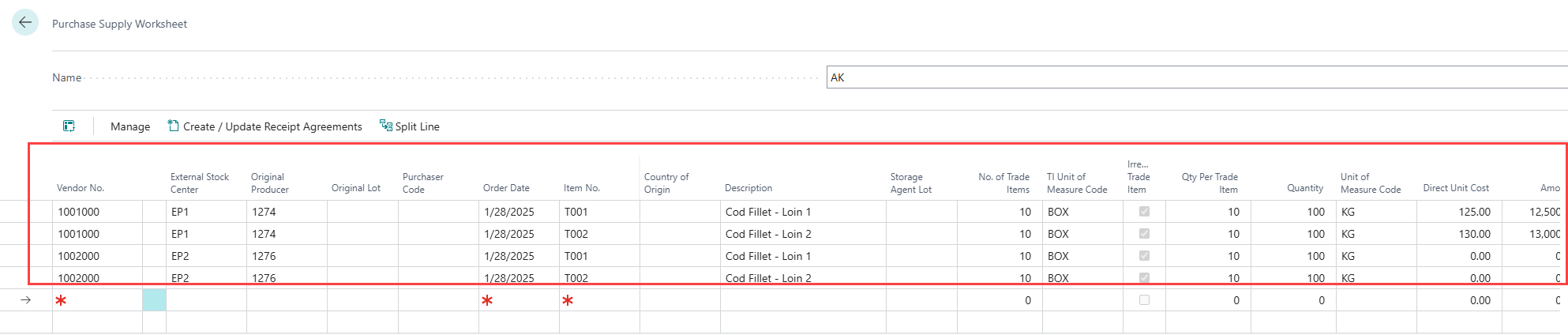The image size is (1568, 335).
Task: Select the highlighted cell in the new row
Action: pyautogui.click(x=154, y=300)
